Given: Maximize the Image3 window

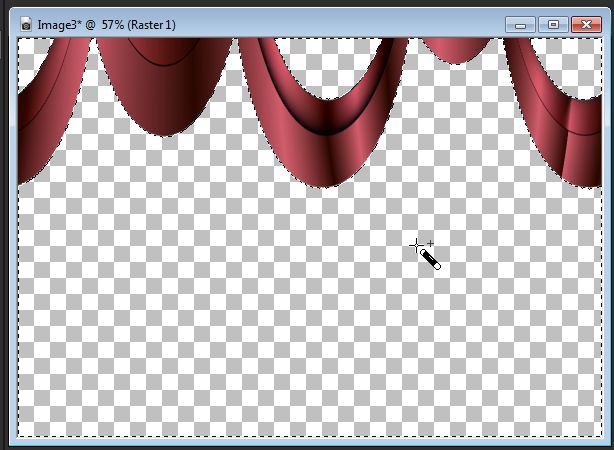Looking at the screenshot, I should click(x=553, y=25).
